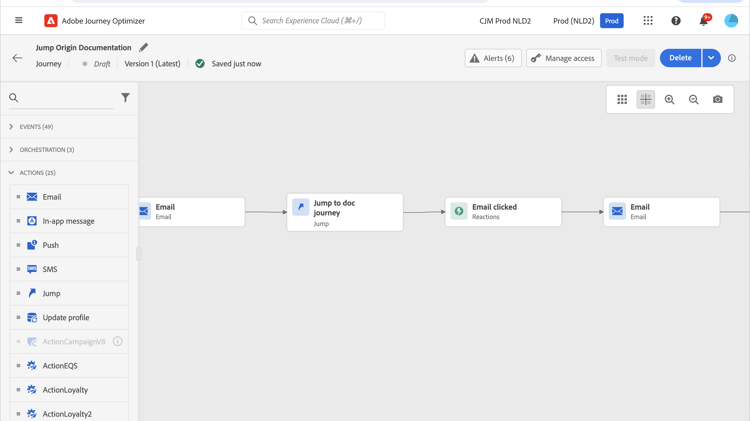
Task: Select the Email clicked node on canvas
Action: pos(503,211)
